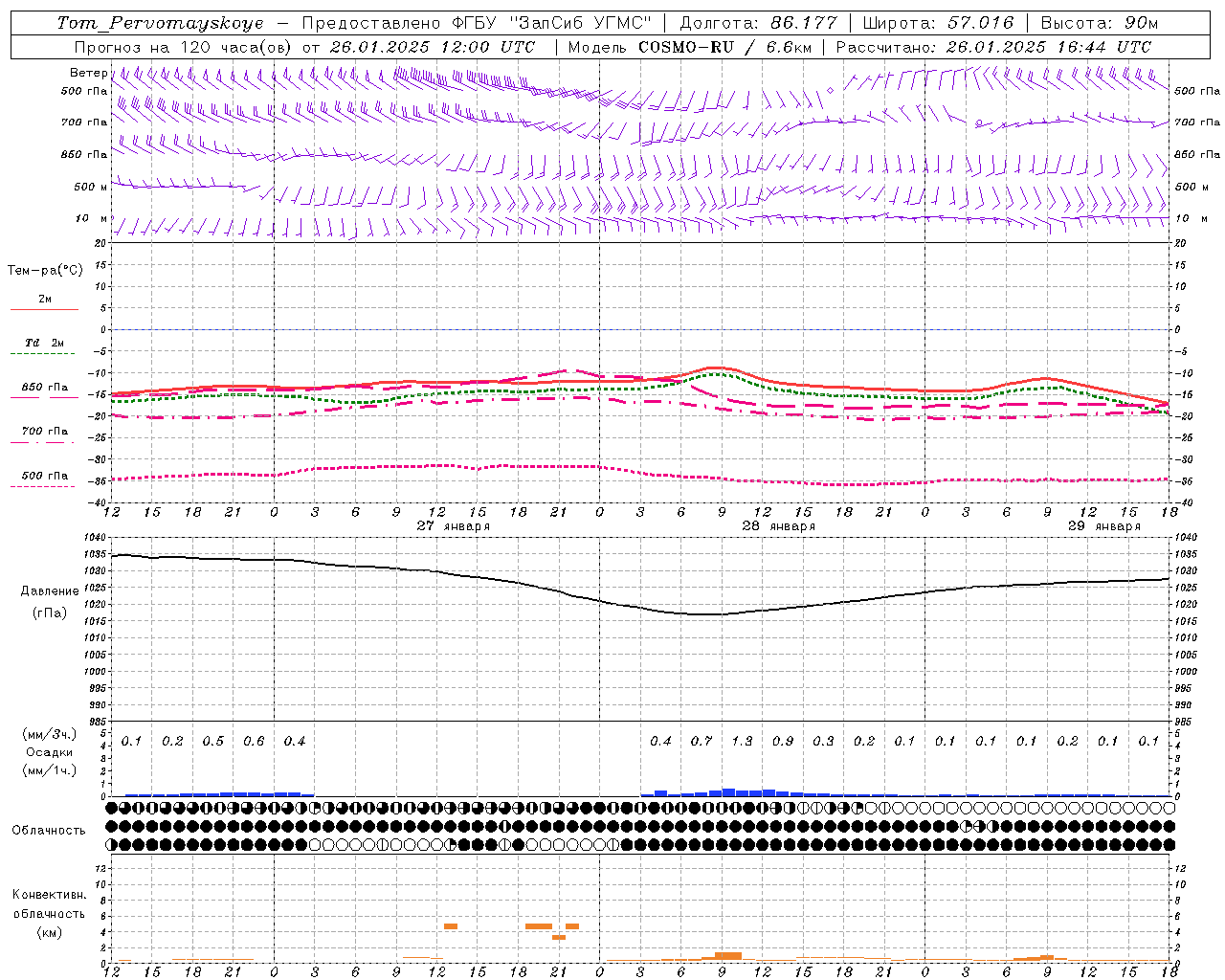The height and width of the screenshot is (980, 1225).
Task: Click the elevation text Высота: 90м
Action: point(1099,23)
